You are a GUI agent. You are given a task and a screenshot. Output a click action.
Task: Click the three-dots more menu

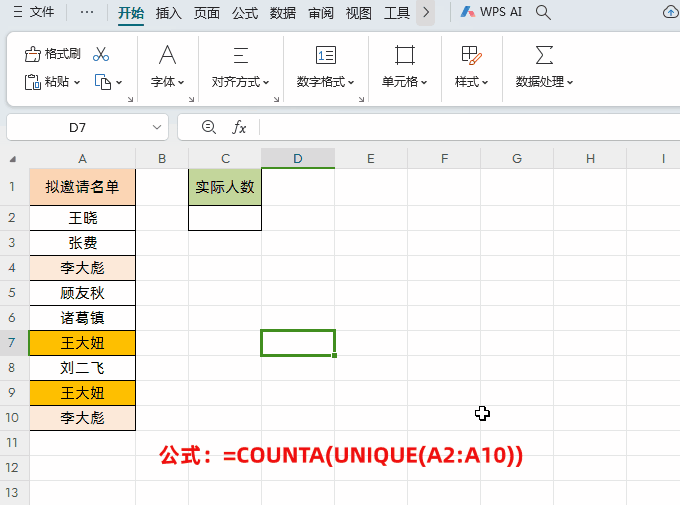point(87,12)
